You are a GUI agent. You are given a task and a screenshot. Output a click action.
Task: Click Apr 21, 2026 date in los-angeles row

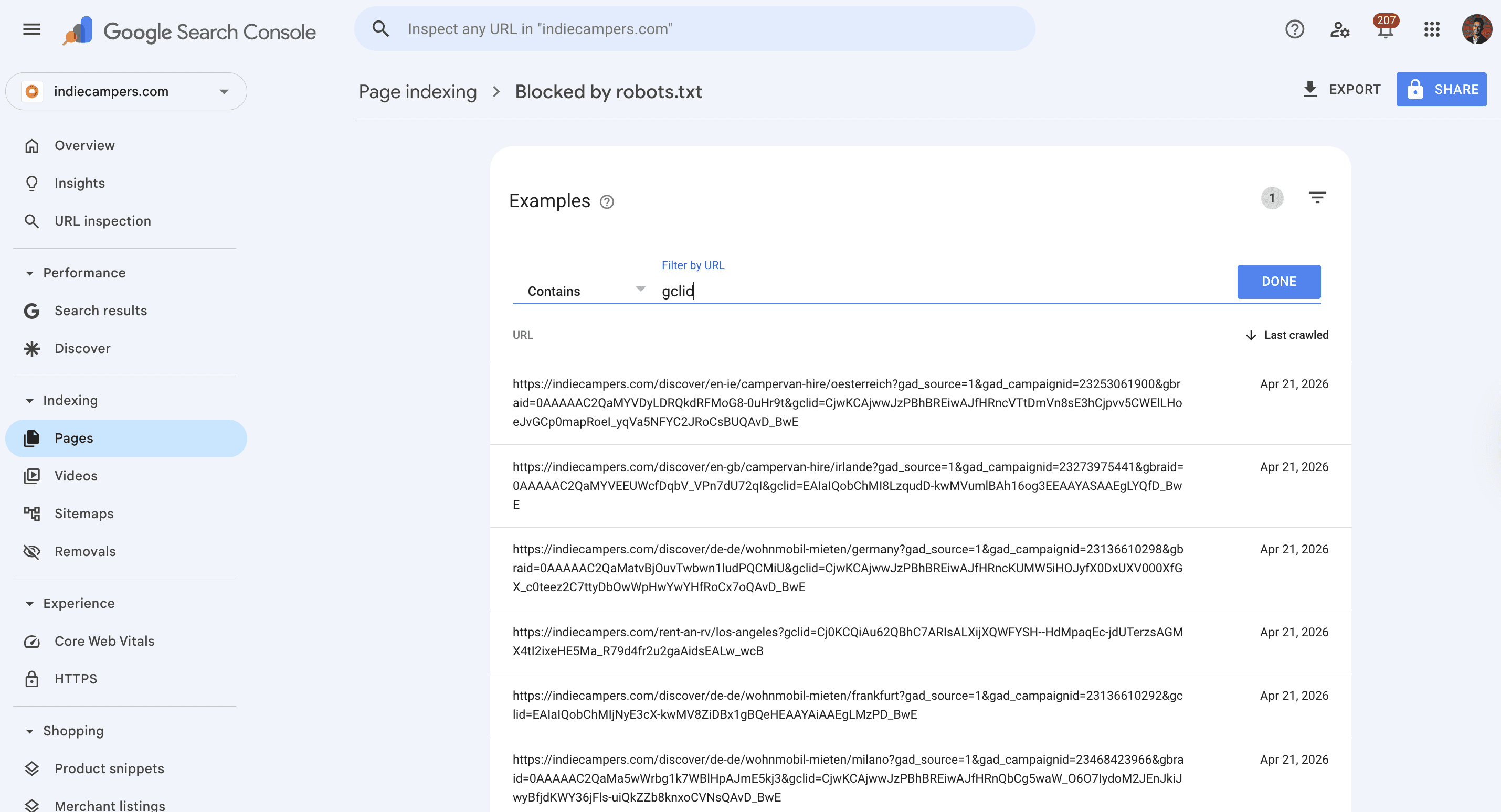pyautogui.click(x=1294, y=633)
